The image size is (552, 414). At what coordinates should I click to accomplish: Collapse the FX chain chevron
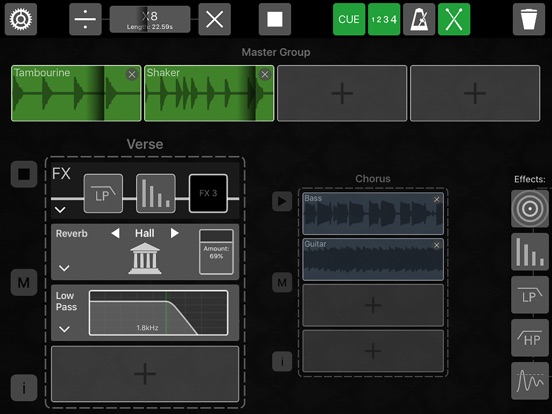(60, 210)
